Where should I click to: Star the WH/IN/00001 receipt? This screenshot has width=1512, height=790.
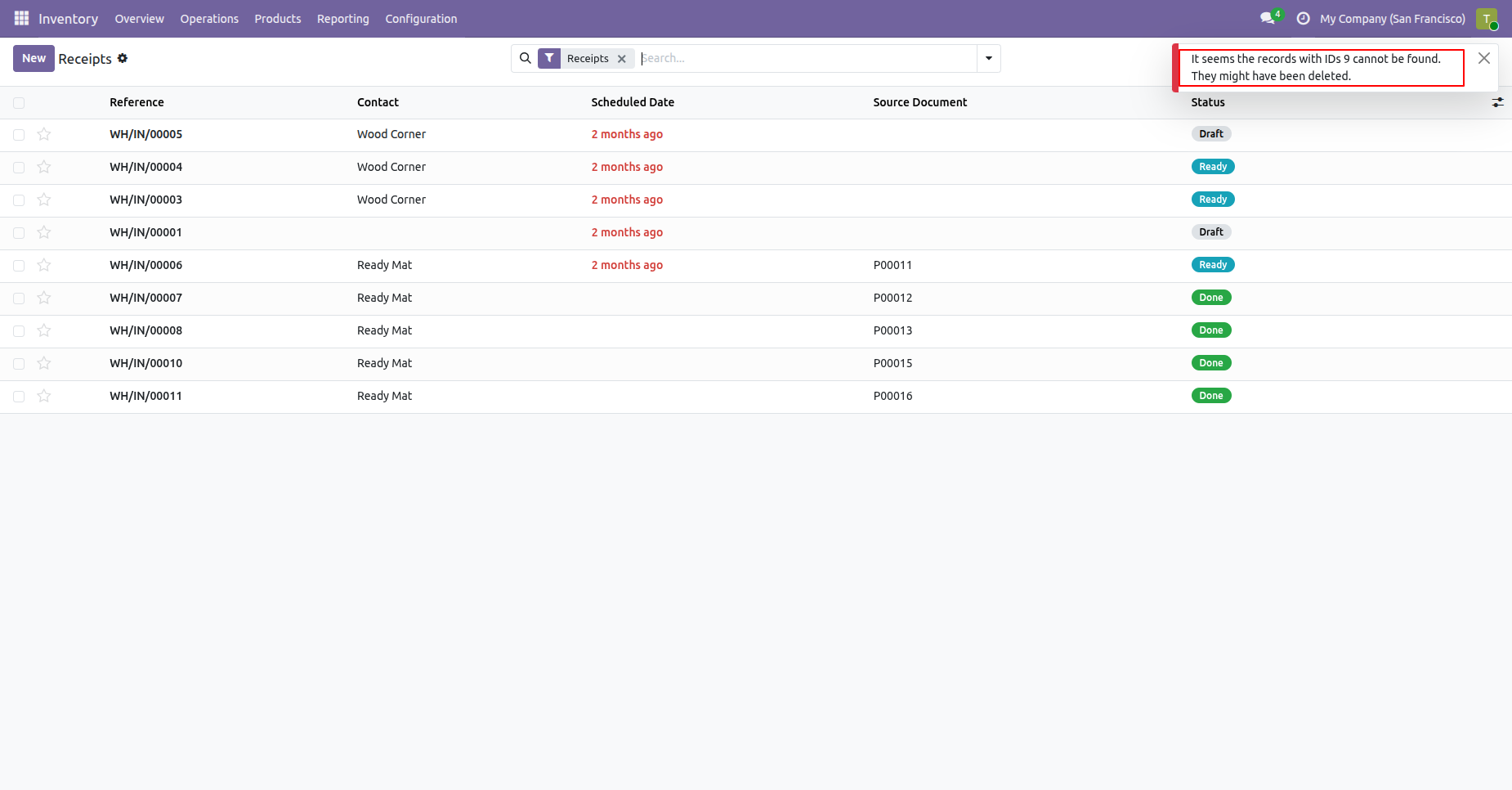pos(44,232)
